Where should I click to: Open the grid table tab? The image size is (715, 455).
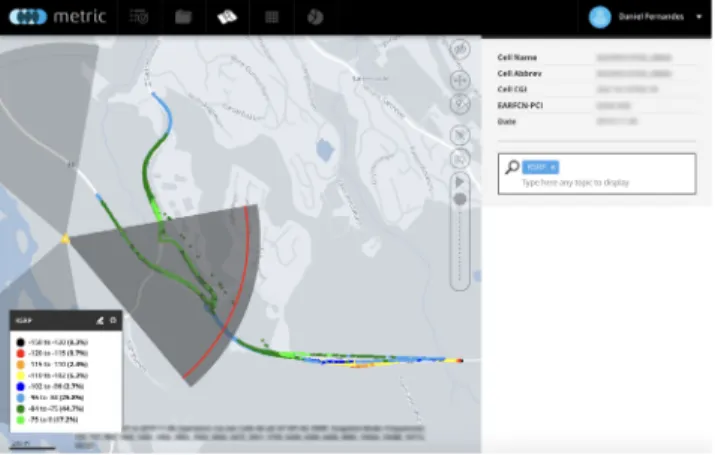coord(272,17)
